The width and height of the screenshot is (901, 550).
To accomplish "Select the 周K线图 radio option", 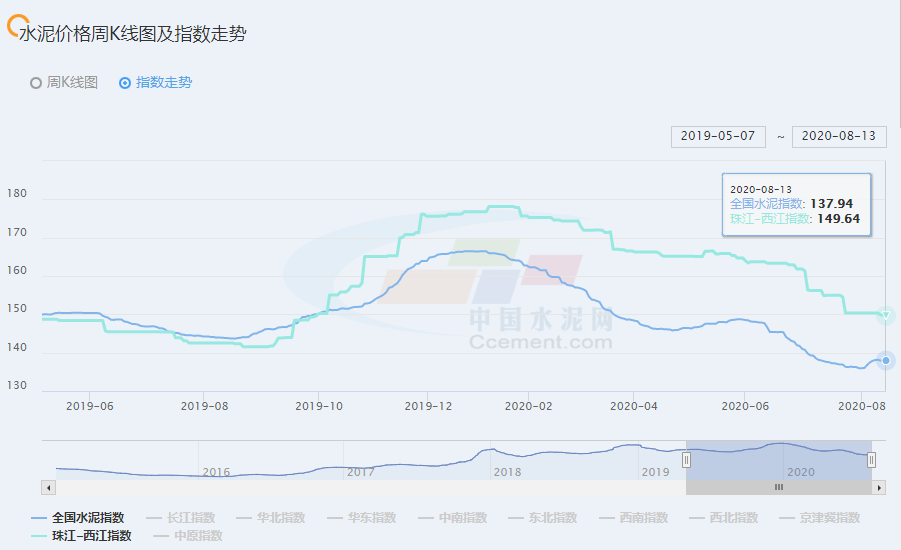I will point(64,83).
